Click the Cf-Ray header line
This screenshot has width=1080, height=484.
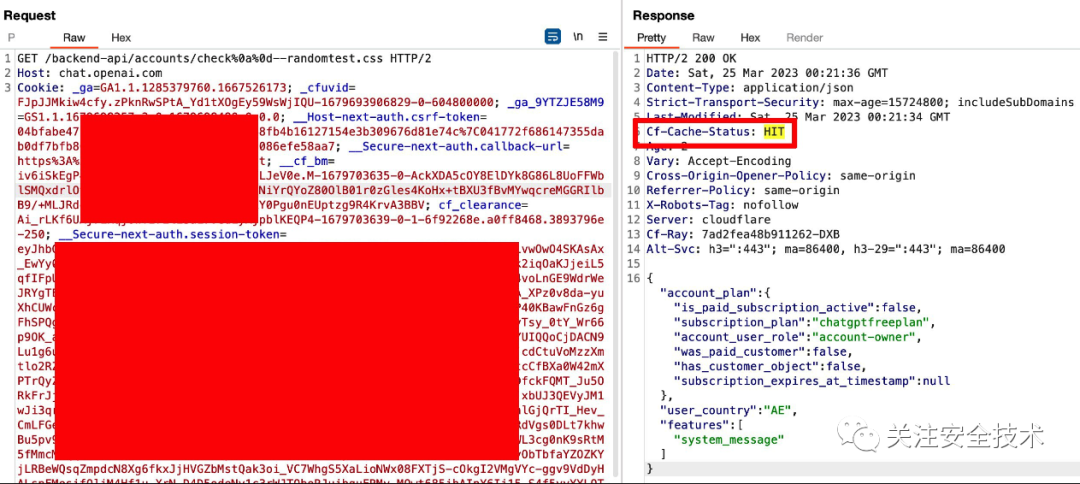(x=742, y=234)
